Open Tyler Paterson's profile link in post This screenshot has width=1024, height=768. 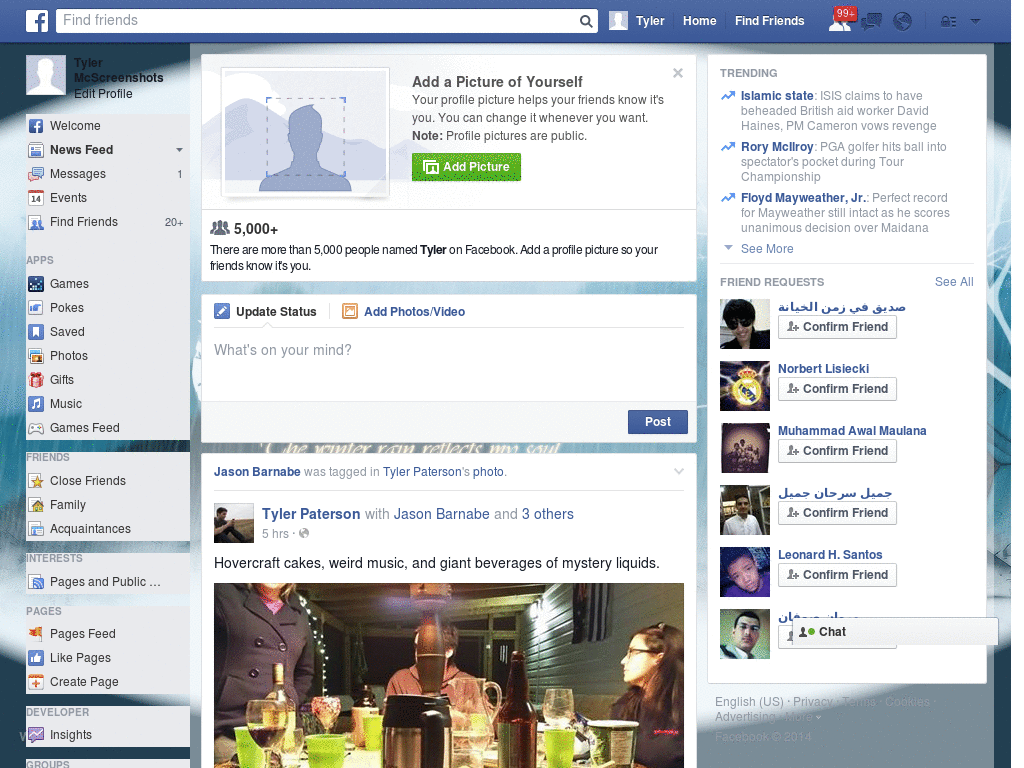point(311,514)
